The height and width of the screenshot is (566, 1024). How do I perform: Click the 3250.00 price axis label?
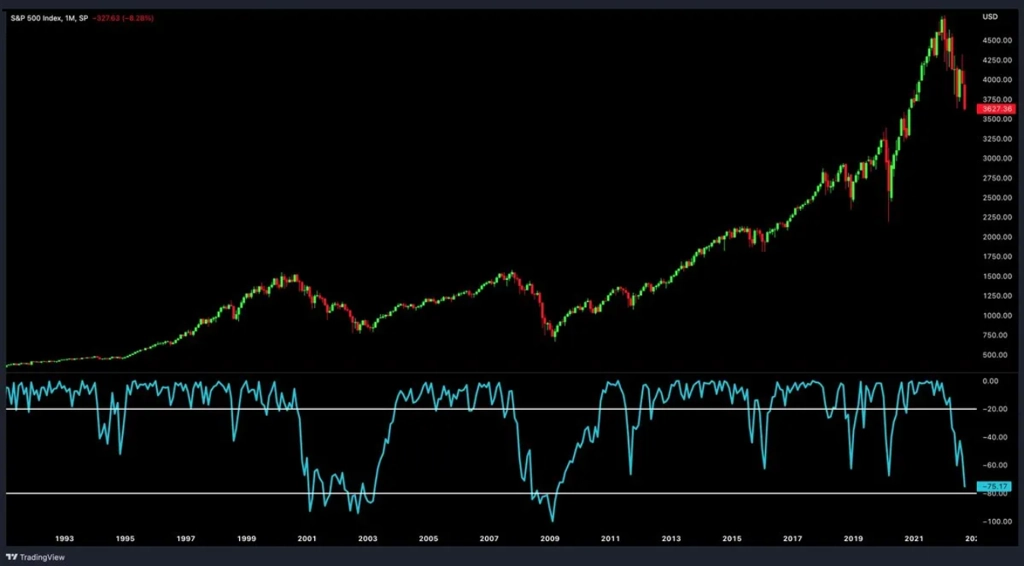point(997,139)
